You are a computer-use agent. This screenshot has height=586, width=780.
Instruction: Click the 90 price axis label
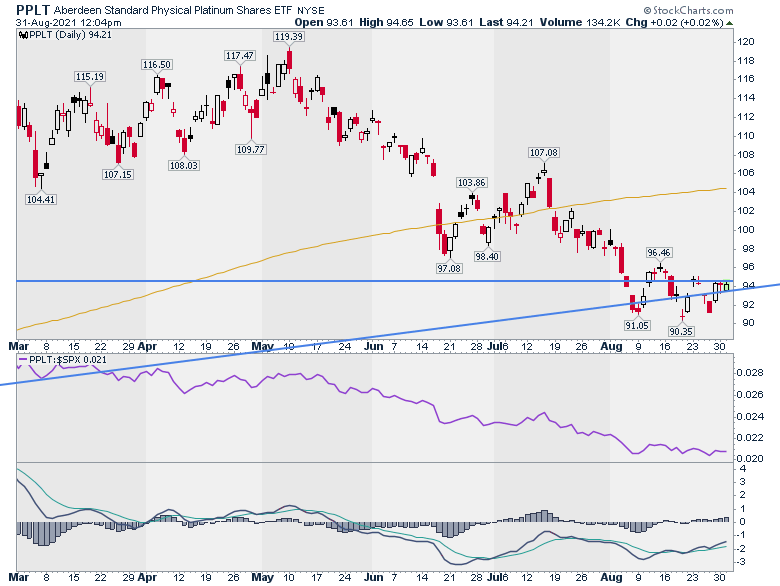(748, 323)
